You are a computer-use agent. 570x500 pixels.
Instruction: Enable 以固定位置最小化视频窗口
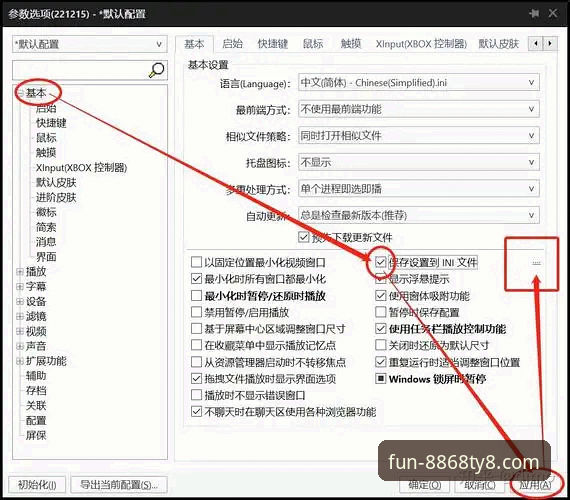point(196,262)
